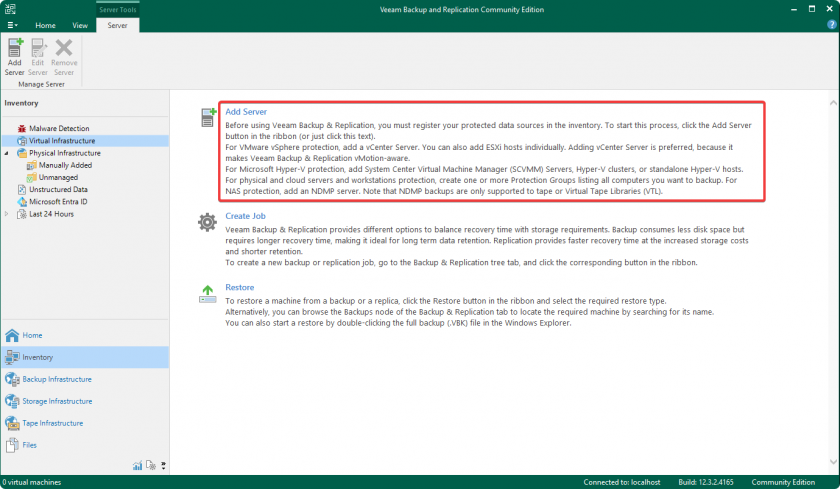This screenshot has width=840, height=489.
Task: Open the Malware Detection node
Action: click(58, 128)
